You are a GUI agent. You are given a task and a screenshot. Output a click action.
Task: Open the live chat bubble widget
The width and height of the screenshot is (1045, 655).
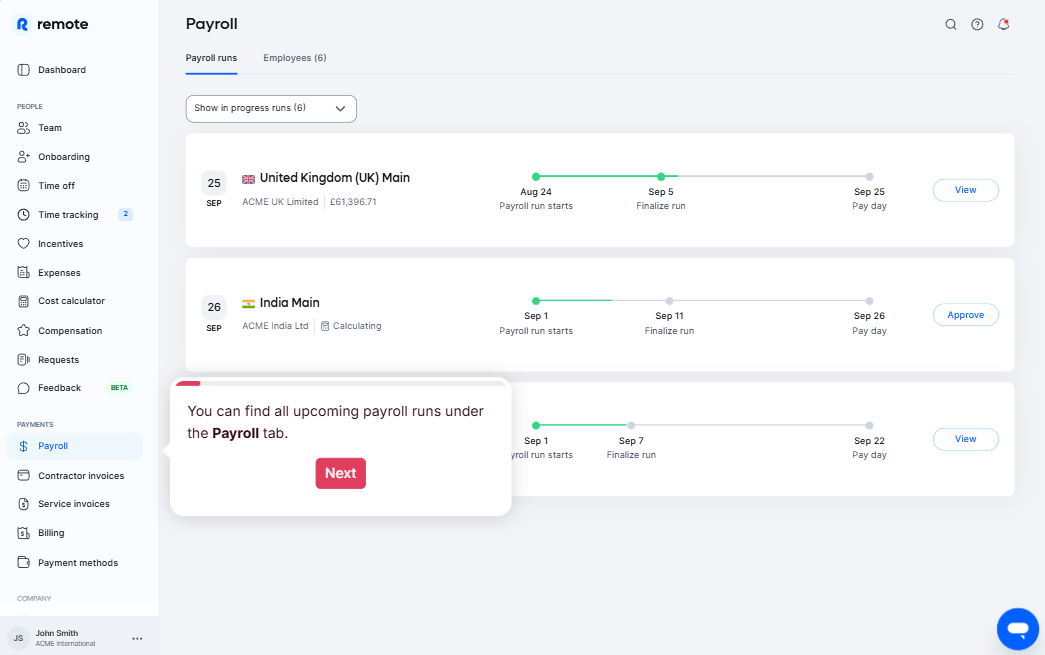click(x=1017, y=628)
